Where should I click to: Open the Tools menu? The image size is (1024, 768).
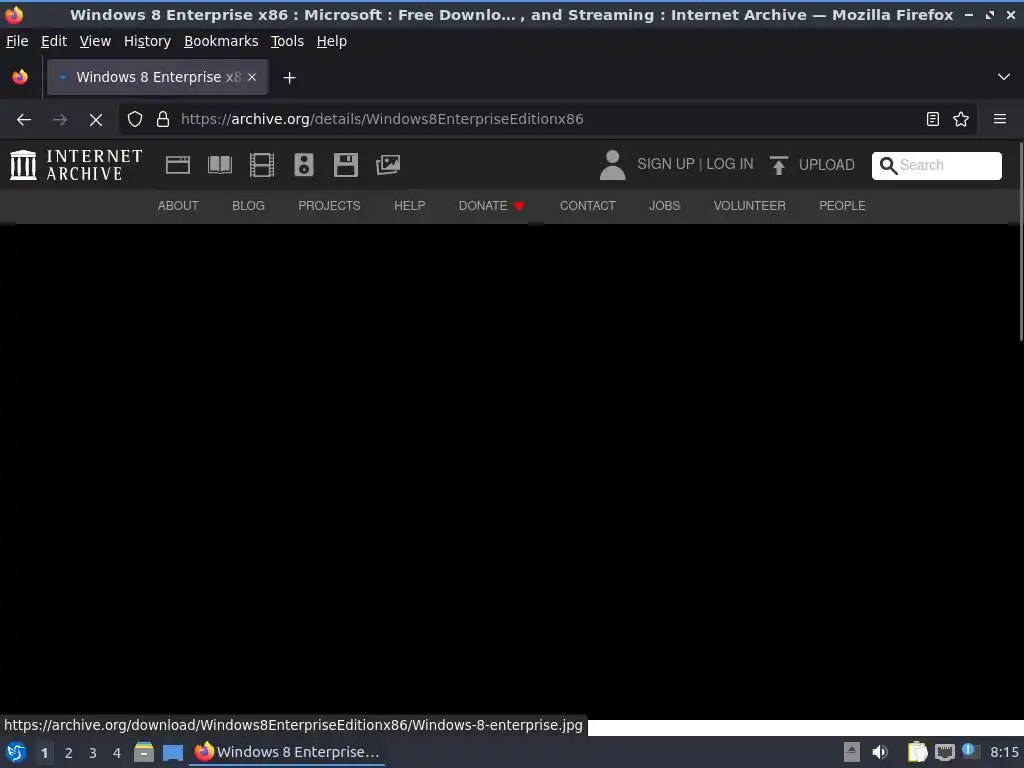click(x=287, y=41)
